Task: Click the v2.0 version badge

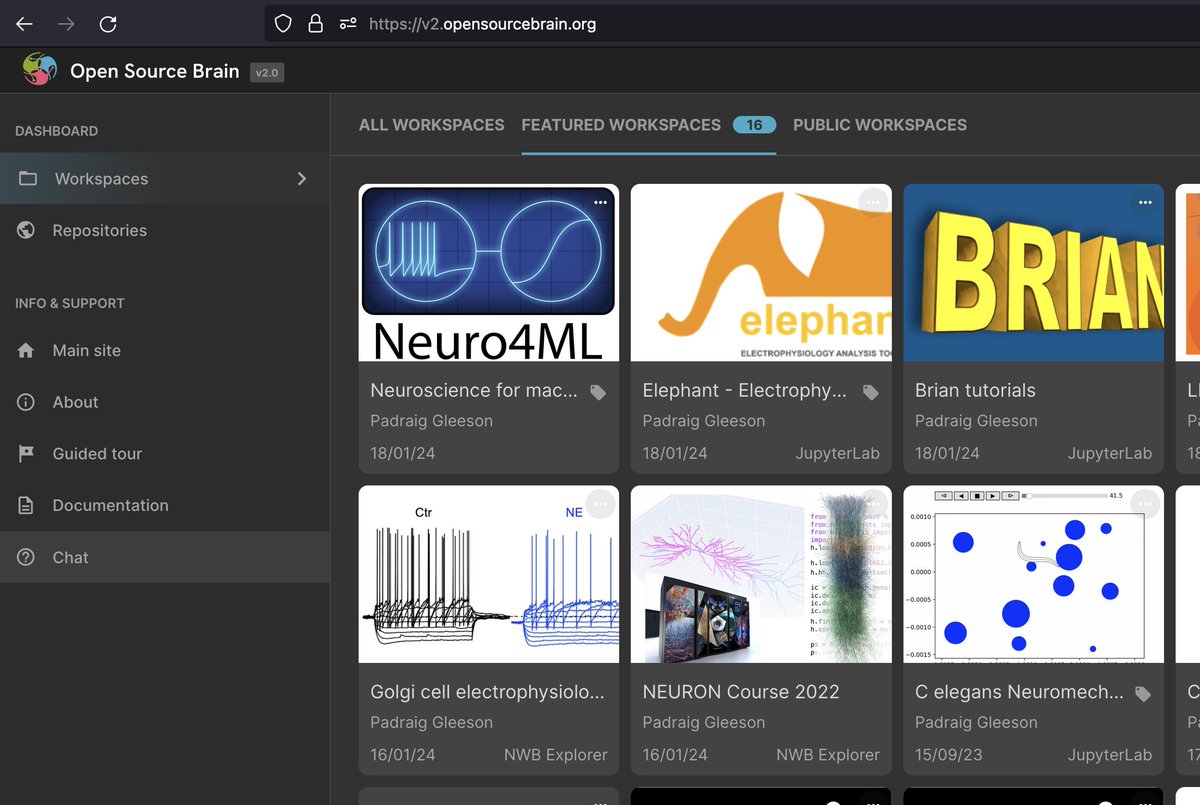Action: click(267, 72)
